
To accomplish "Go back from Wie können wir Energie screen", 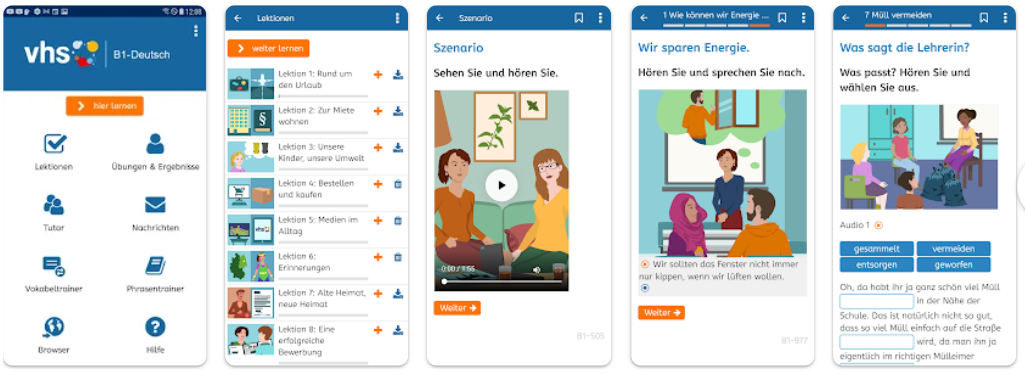I will point(643,18).
